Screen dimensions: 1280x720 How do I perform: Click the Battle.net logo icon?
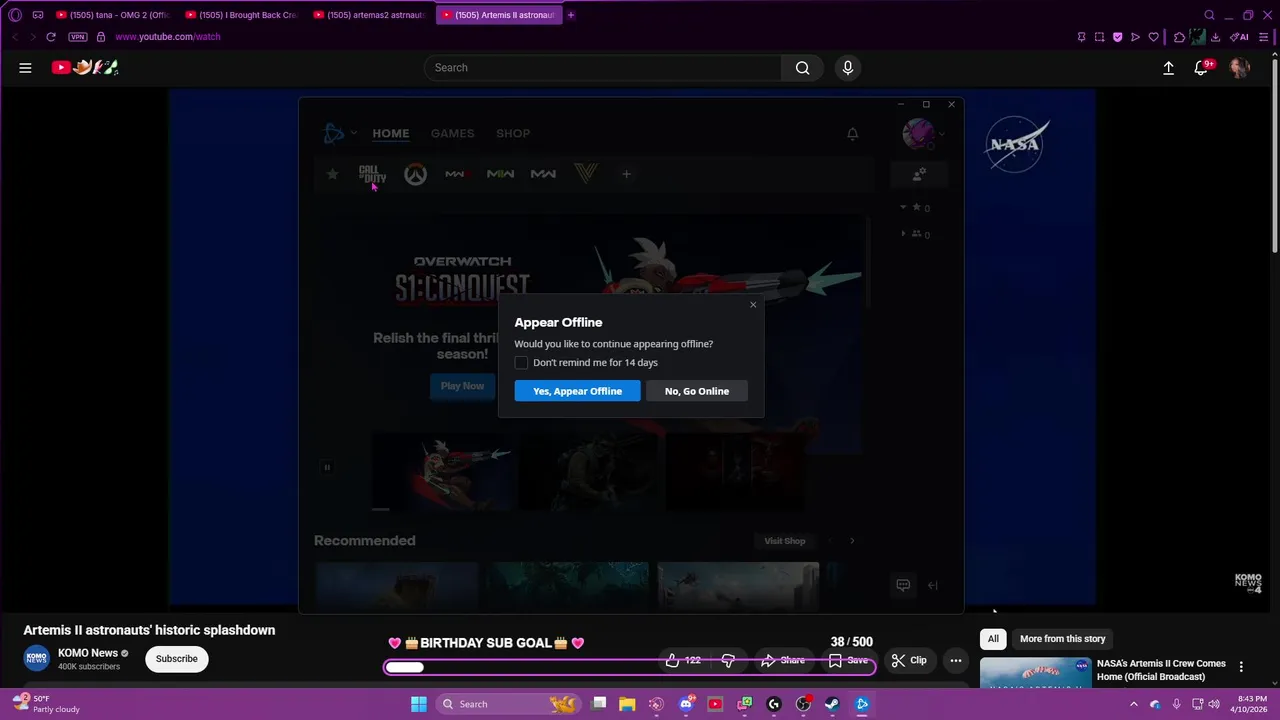pos(333,133)
